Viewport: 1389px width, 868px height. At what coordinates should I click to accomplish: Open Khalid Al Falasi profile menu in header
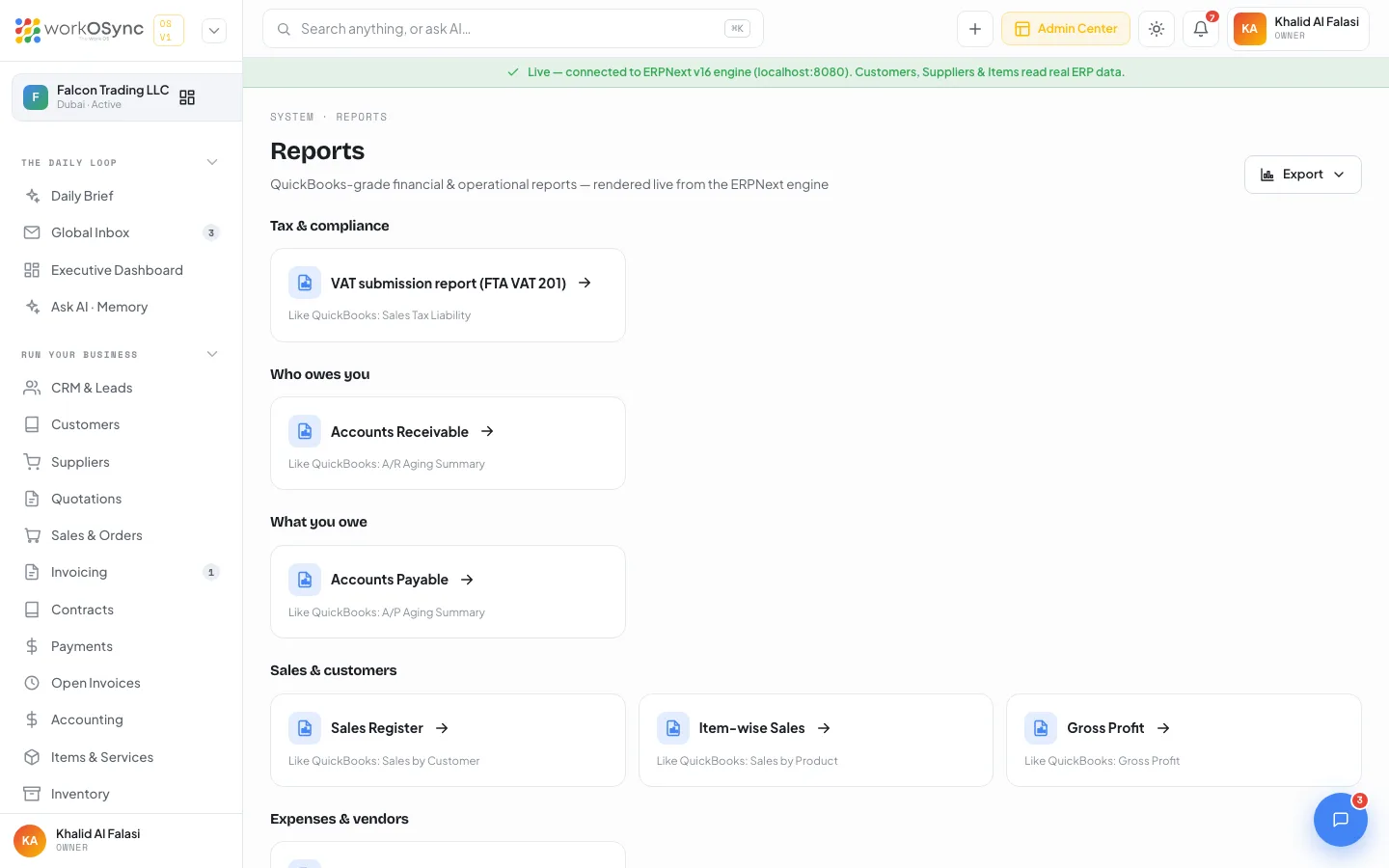[1298, 29]
